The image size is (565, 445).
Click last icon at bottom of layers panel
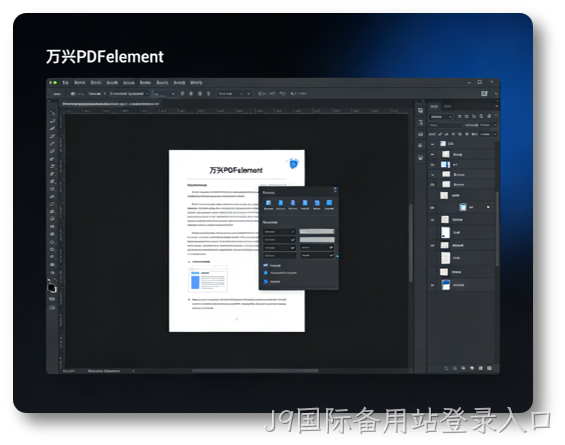[x=489, y=368]
